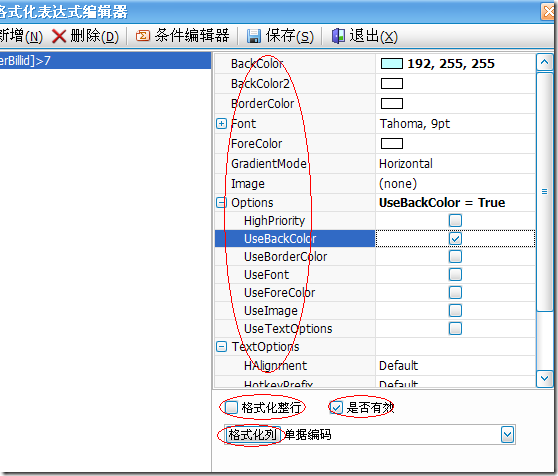Viewport: 558px width, 476px height.
Task: Enable the UseFont checkbox
Action: coord(455,275)
